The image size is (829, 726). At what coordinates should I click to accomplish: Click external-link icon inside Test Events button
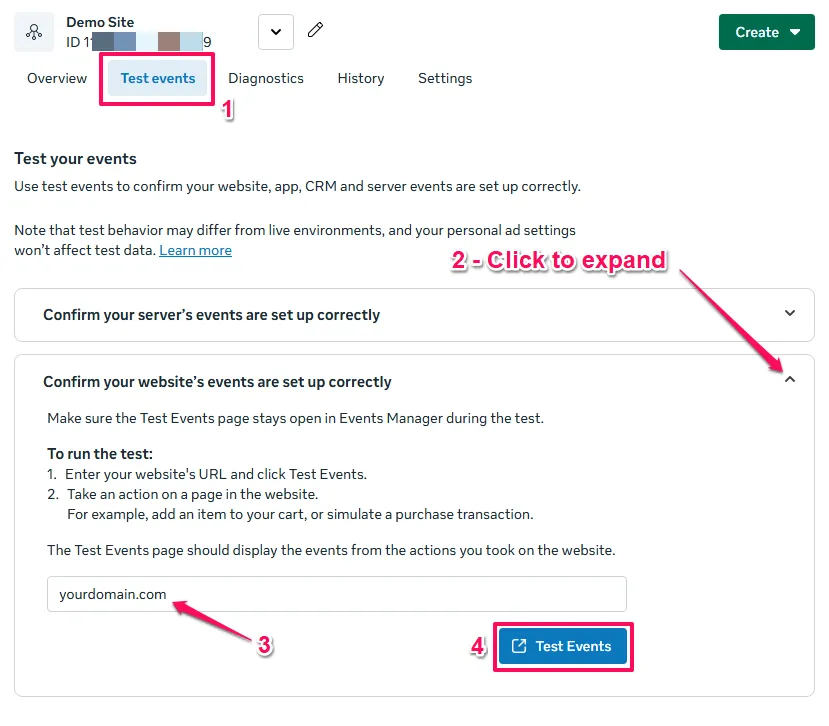[518, 646]
